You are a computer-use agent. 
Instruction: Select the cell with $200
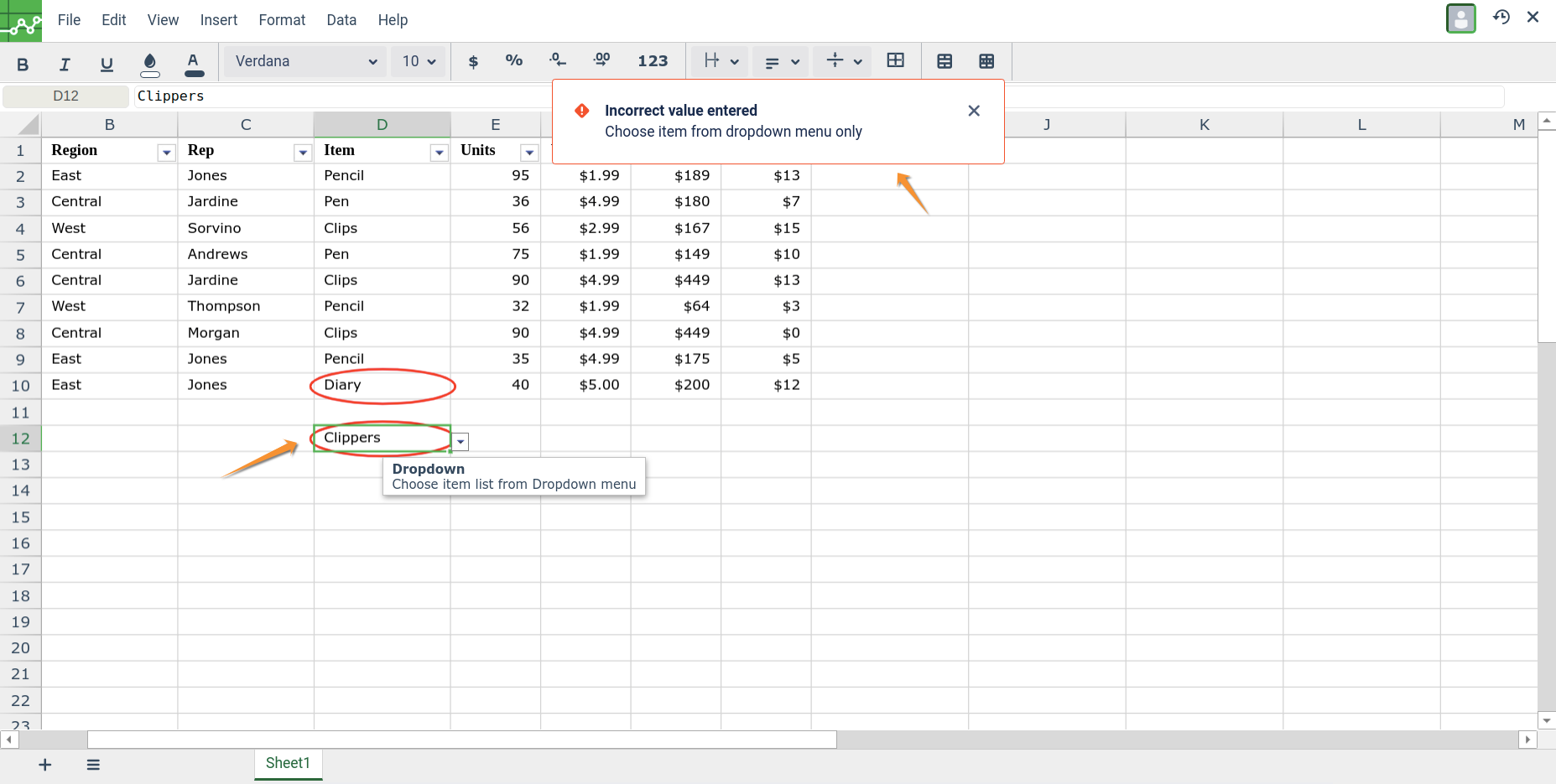pos(676,386)
